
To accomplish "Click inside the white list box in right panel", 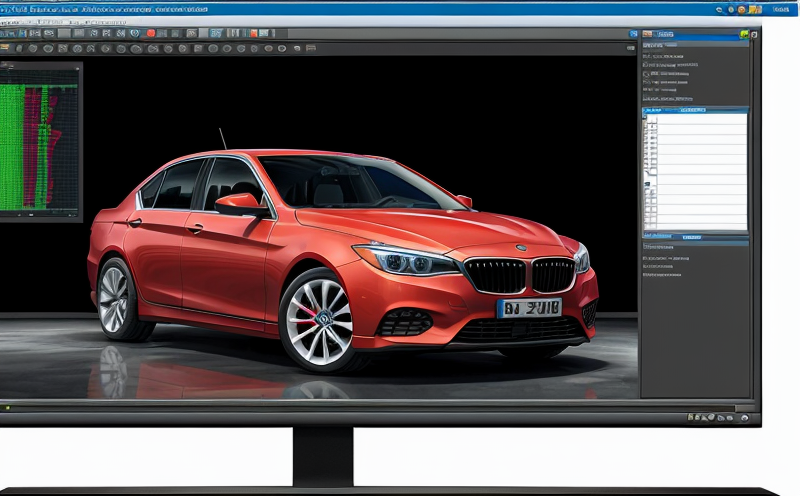I will (x=695, y=171).
